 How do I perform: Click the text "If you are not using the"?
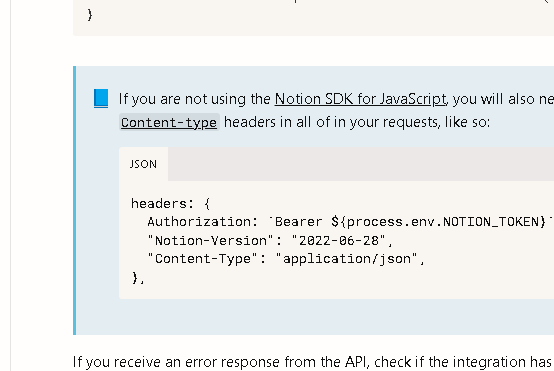195,99
